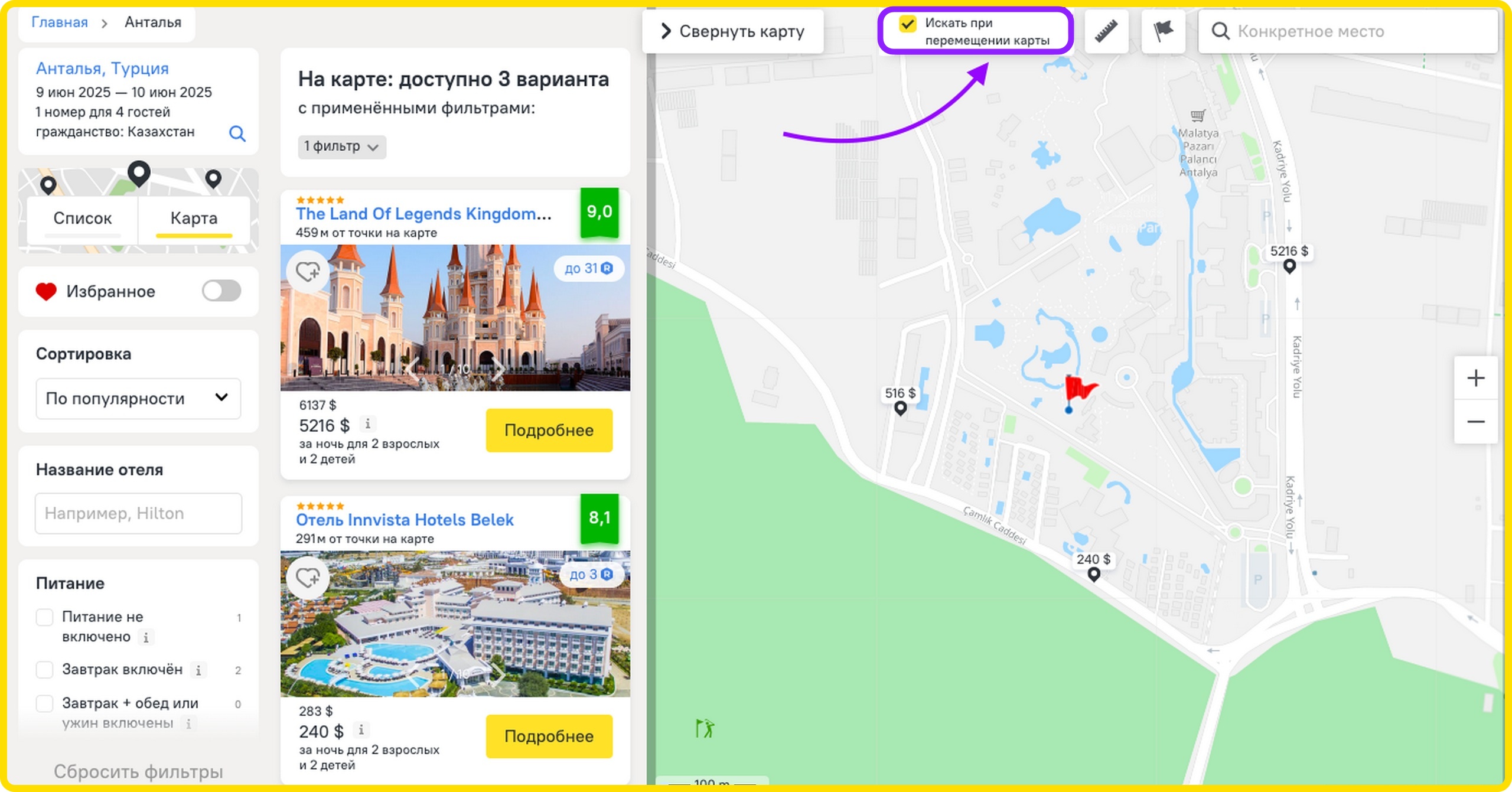
Task: Uncheck search when moving map checkbox
Action: 907,24
